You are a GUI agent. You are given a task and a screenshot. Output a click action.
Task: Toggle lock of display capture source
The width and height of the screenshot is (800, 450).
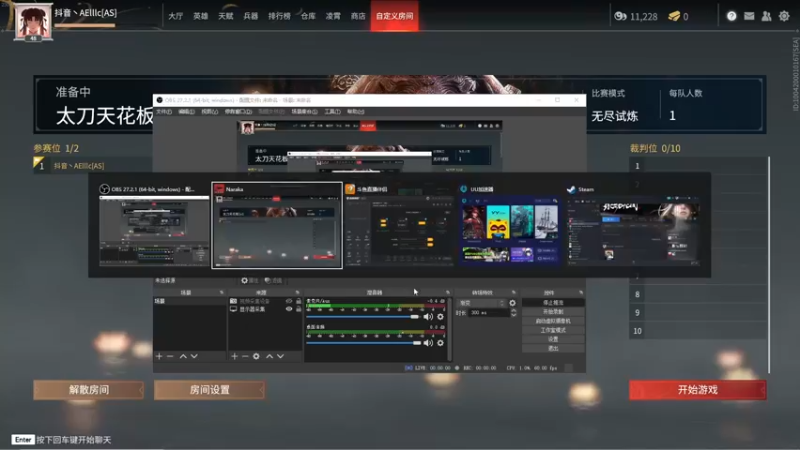(x=298, y=309)
